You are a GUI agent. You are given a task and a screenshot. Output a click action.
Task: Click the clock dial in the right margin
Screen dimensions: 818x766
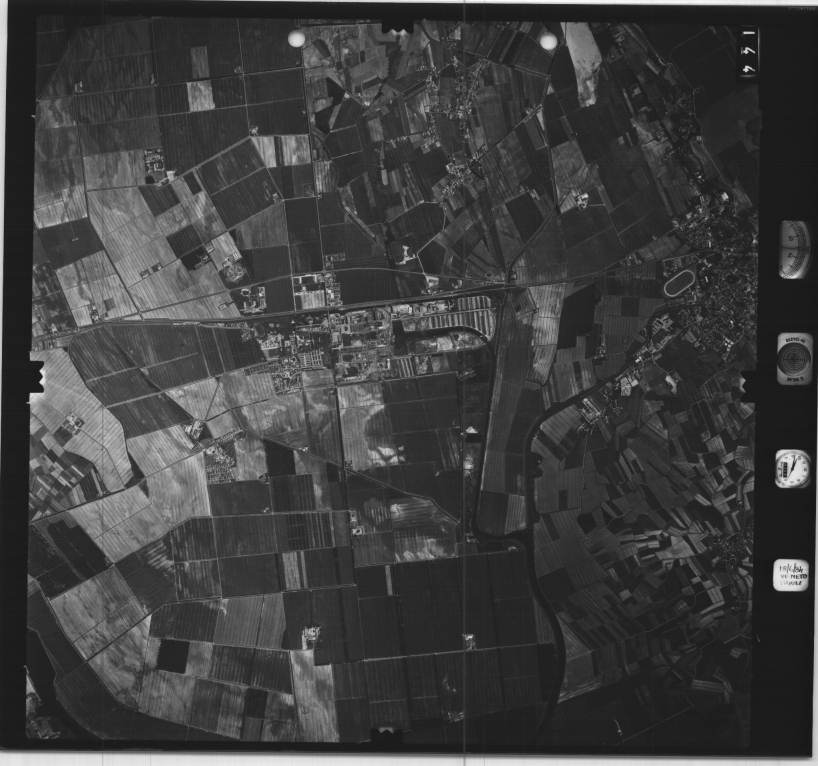[792, 468]
